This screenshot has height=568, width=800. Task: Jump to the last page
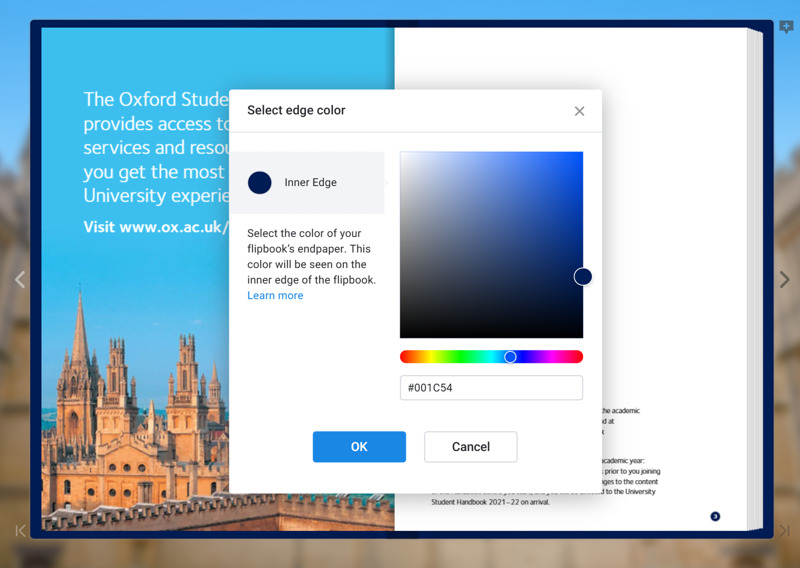[784, 531]
